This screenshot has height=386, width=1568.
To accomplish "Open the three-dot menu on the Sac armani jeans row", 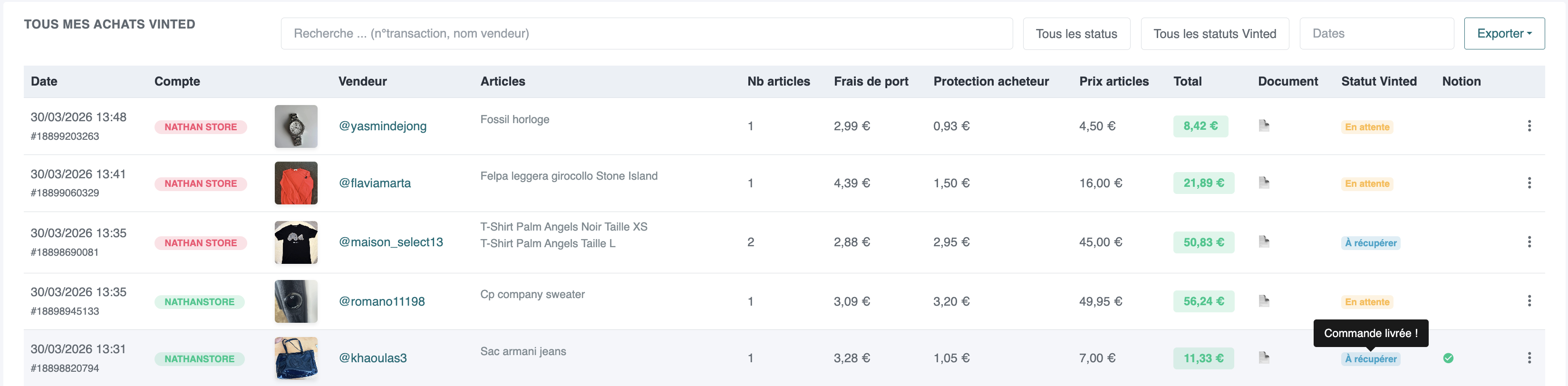I will click(x=1529, y=358).
